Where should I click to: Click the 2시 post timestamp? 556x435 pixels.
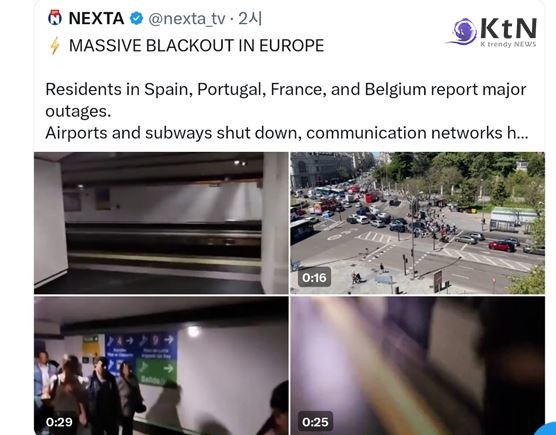click(250, 18)
